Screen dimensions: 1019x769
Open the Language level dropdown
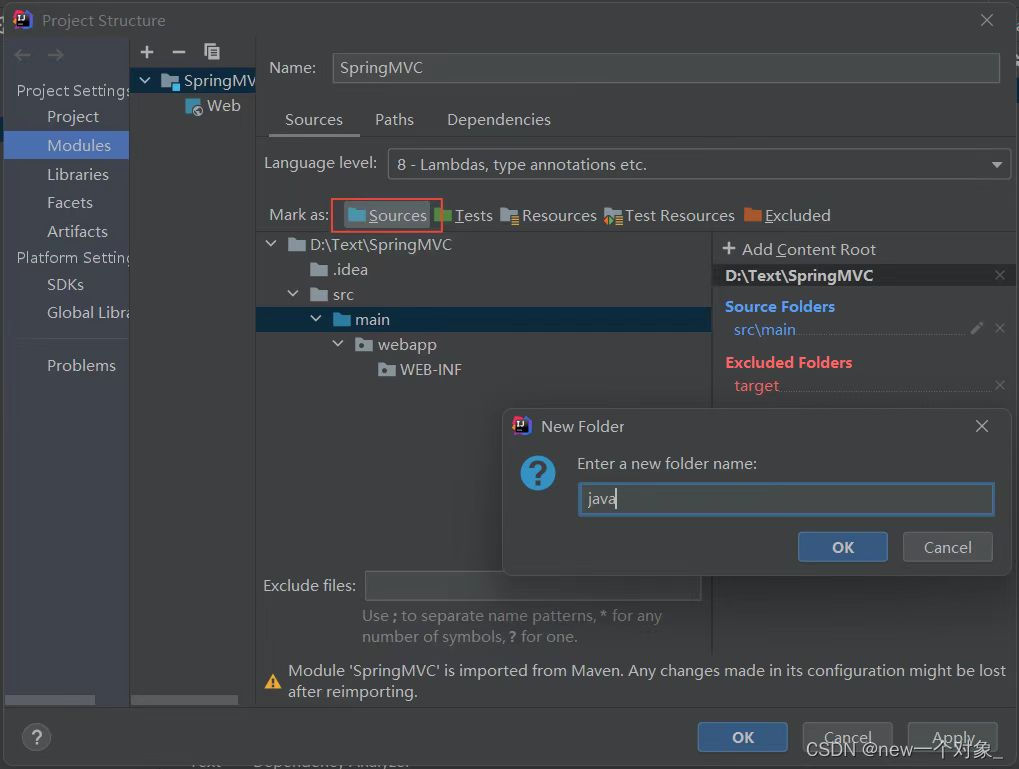click(x=699, y=164)
